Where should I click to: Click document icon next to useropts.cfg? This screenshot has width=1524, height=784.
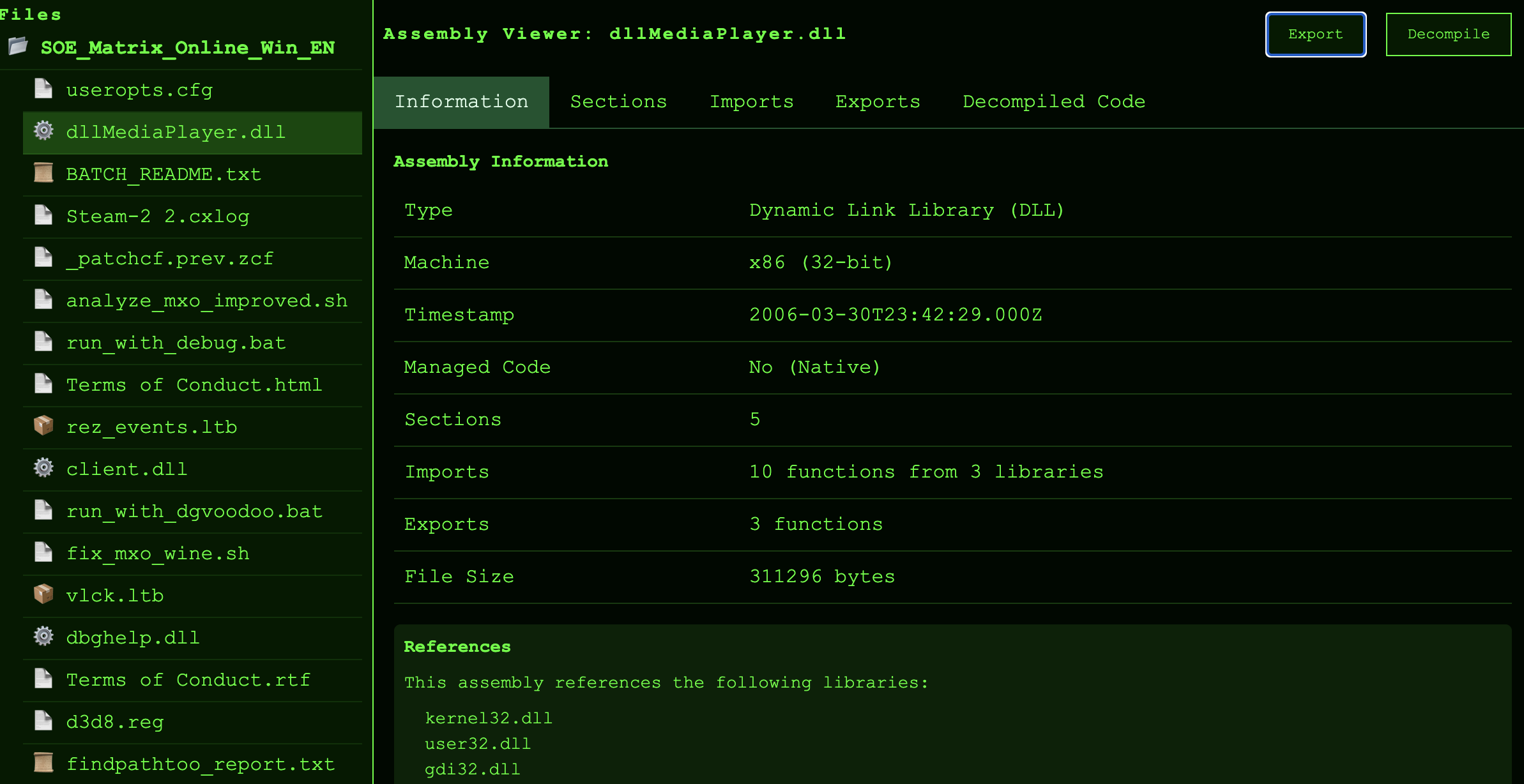[x=43, y=89]
